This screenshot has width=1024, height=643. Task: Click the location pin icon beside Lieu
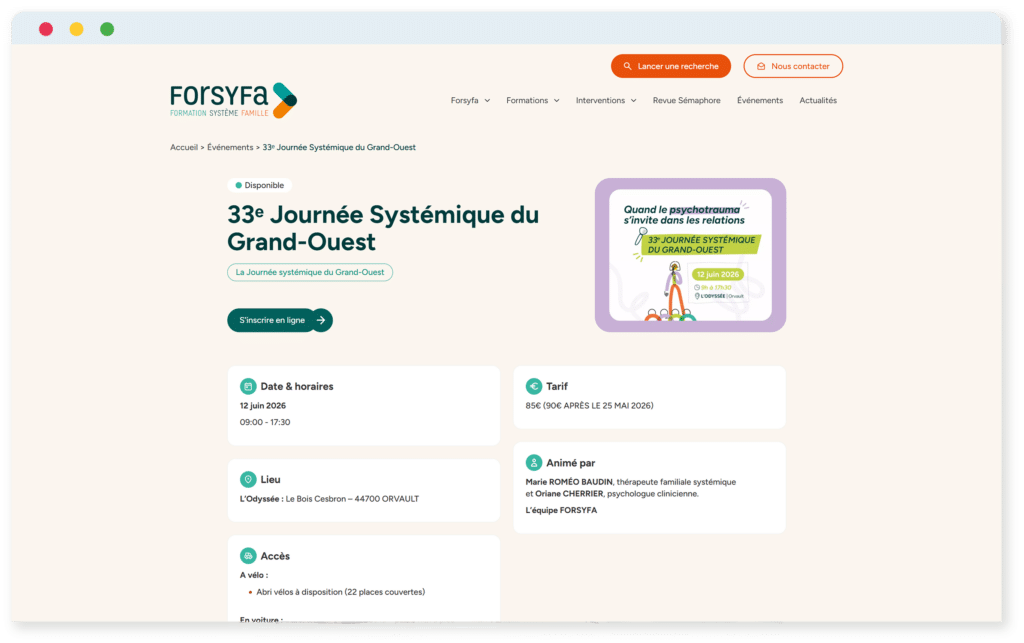[248, 479]
